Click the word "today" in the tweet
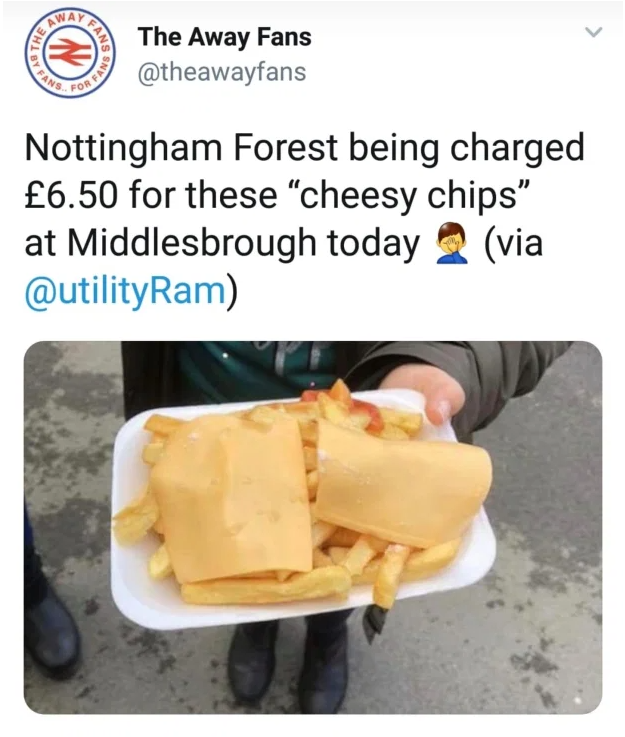Viewport: 625px width, 737px height. 373,244
